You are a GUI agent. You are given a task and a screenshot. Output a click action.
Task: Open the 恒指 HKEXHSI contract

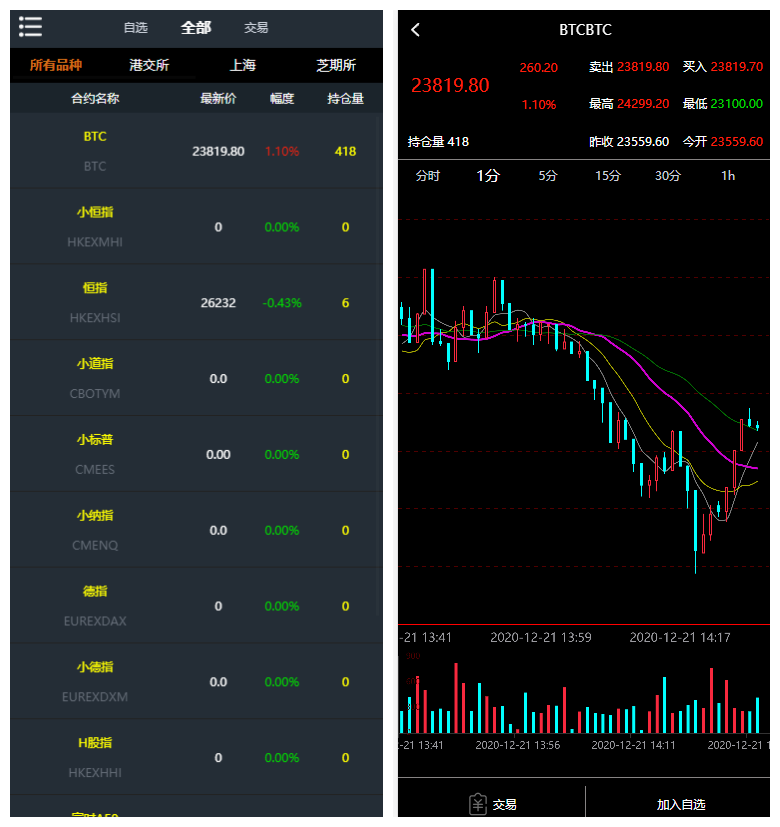click(x=196, y=303)
